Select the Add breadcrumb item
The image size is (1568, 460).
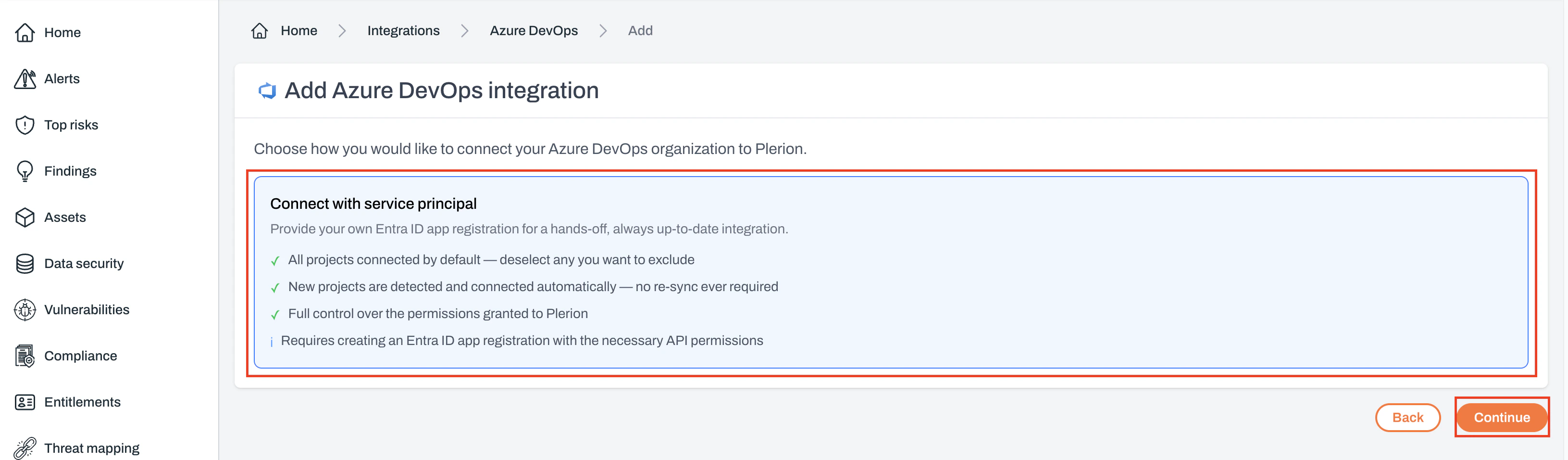pyautogui.click(x=640, y=30)
